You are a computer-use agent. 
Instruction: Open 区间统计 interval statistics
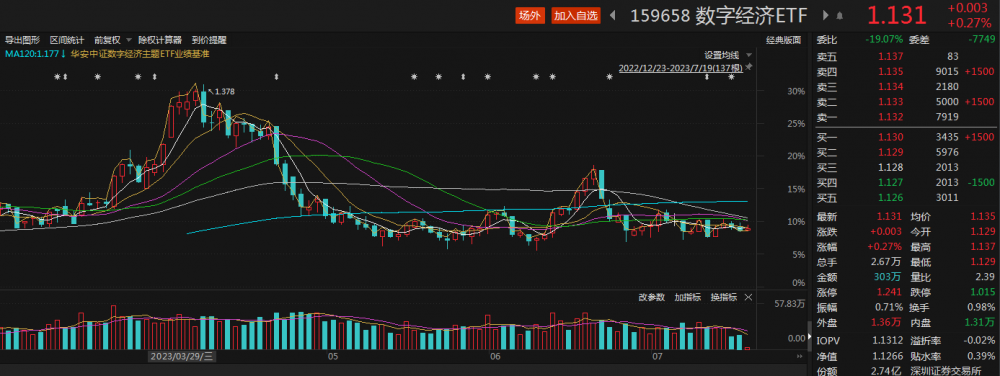(67, 40)
